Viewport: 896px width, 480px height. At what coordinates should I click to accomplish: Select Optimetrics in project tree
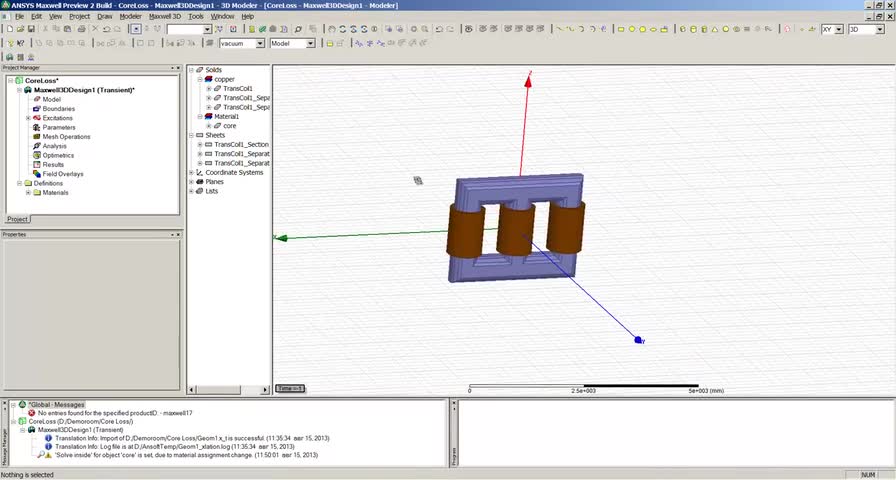[58, 155]
